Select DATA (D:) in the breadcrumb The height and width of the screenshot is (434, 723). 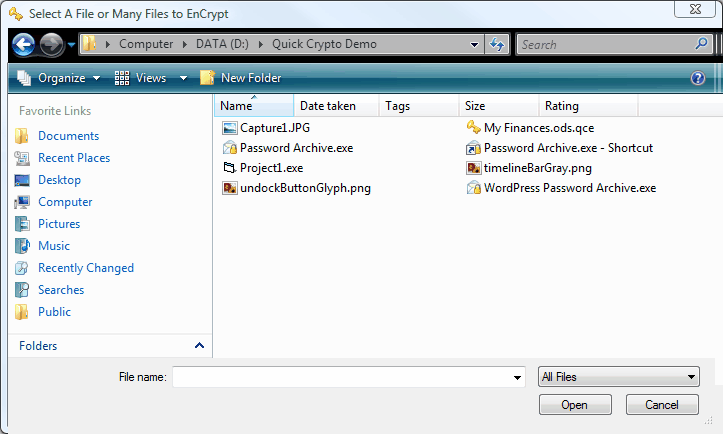(222, 44)
